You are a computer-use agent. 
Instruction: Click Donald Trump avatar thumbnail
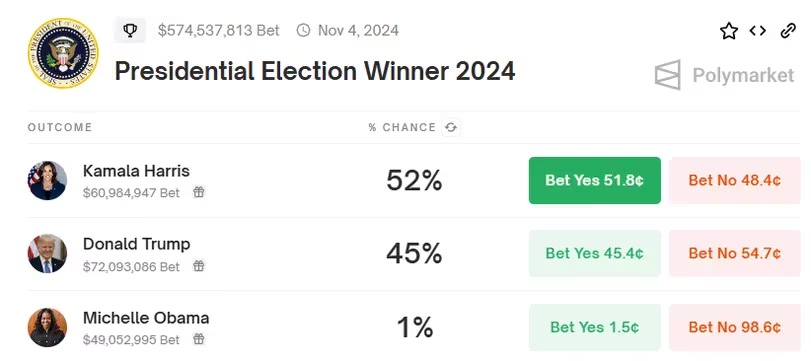tap(47, 253)
